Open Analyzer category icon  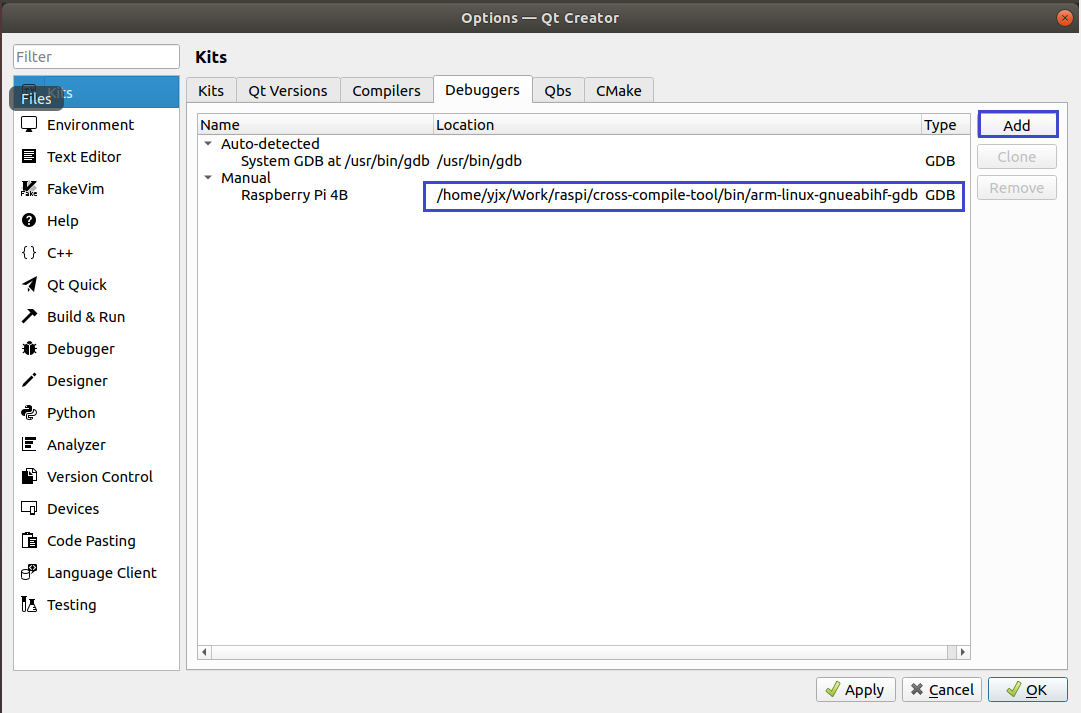tap(29, 444)
